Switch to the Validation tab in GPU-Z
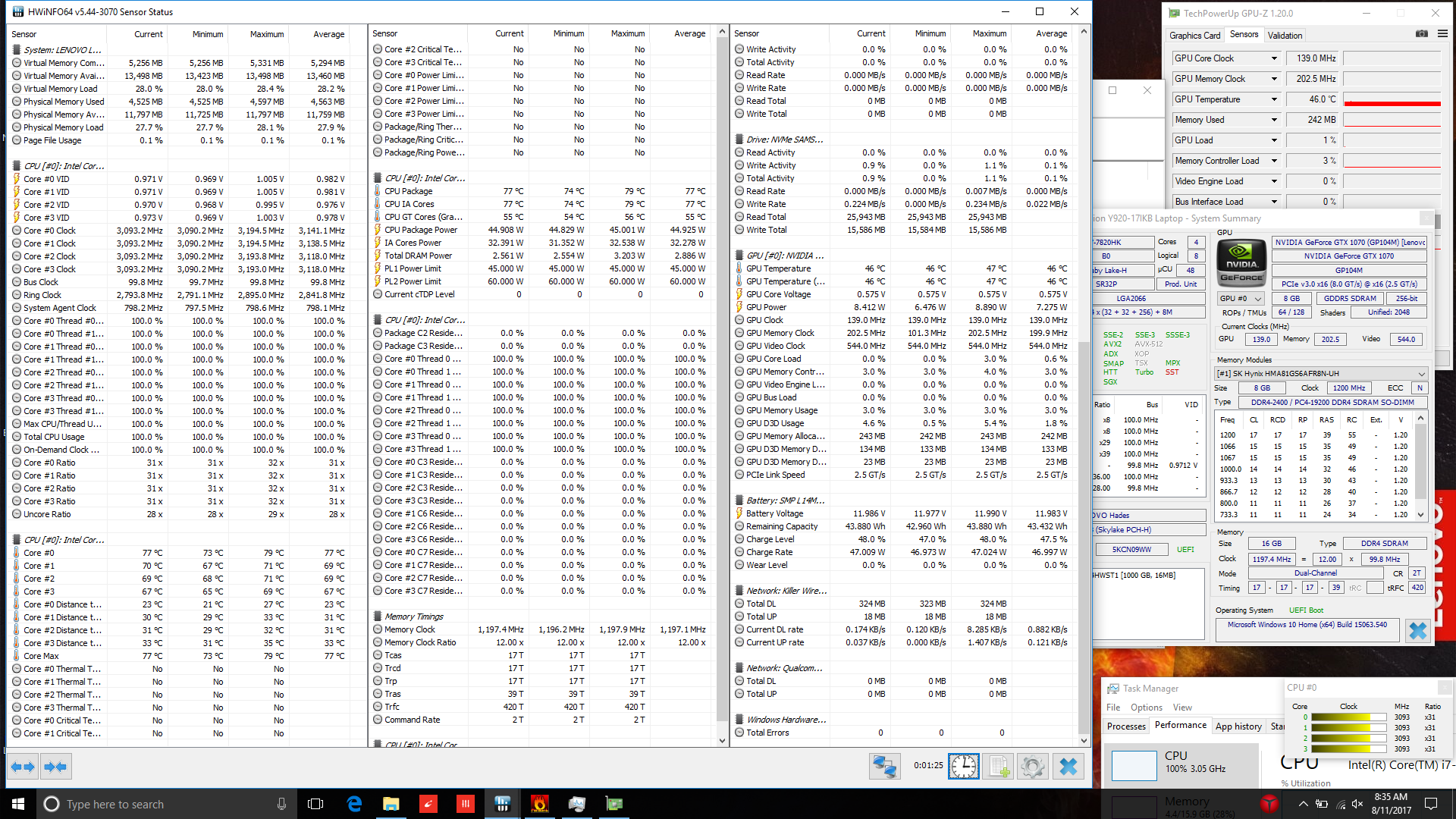Viewport: 1456px width, 819px height. point(1285,35)
